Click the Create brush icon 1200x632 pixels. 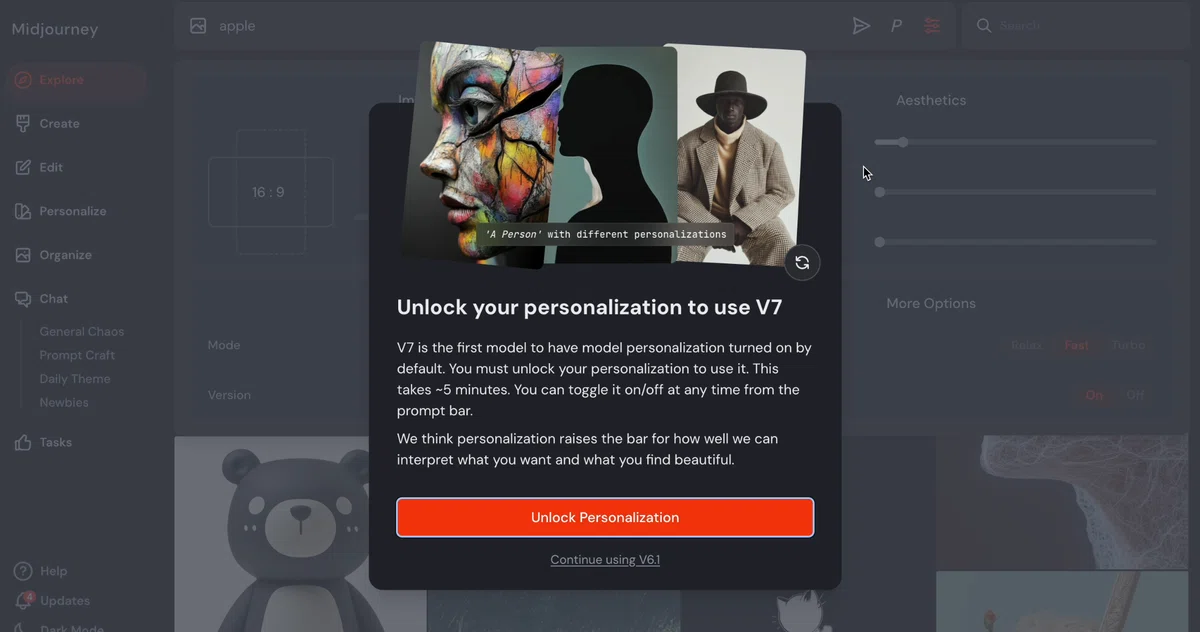[23, 124]
